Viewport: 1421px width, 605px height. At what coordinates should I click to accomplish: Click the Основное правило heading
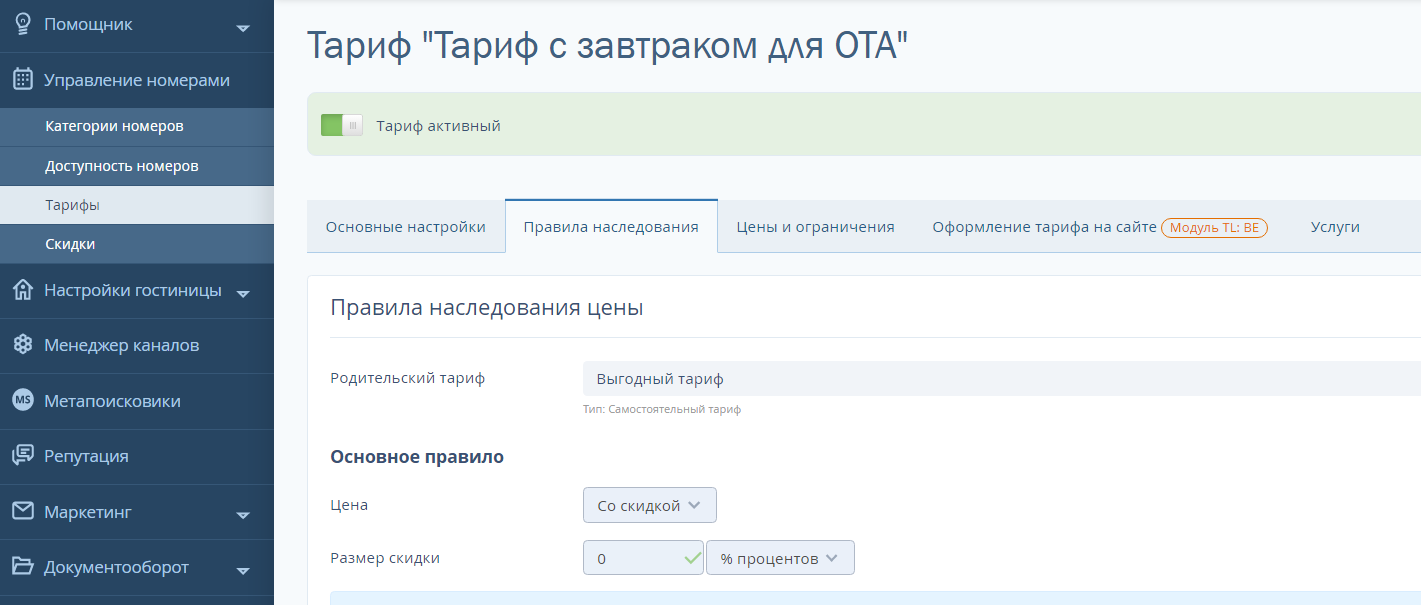point(417,457)
